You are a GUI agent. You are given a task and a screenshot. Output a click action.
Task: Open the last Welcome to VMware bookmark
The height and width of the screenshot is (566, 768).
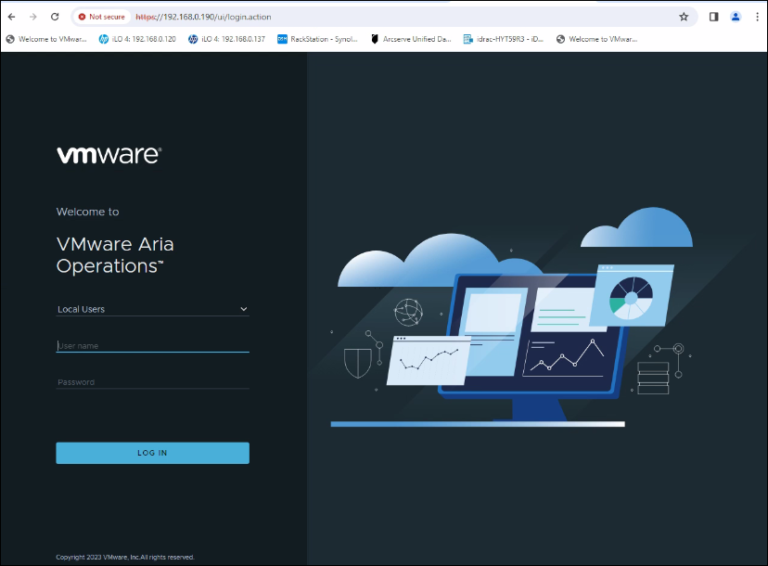point(596,39)
